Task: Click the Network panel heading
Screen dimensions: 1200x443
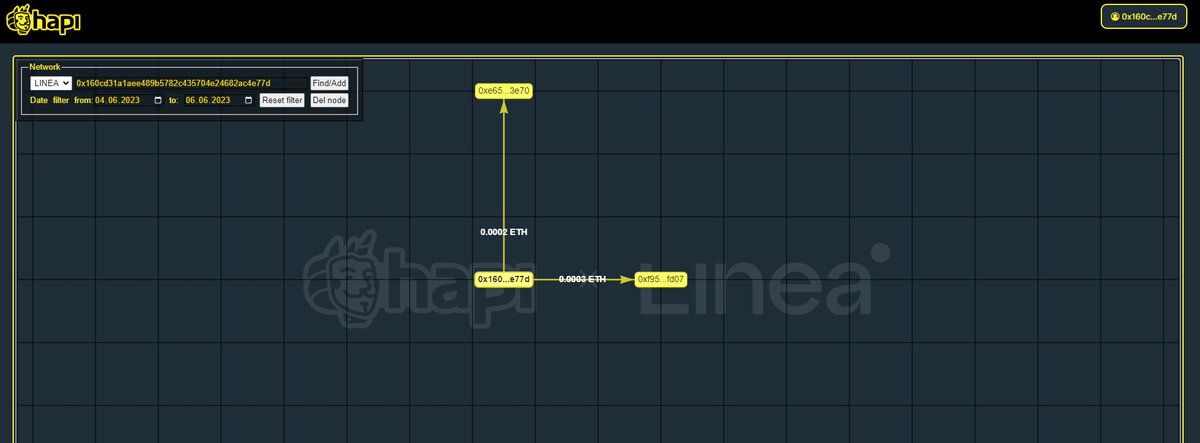Action: (45, 66)
